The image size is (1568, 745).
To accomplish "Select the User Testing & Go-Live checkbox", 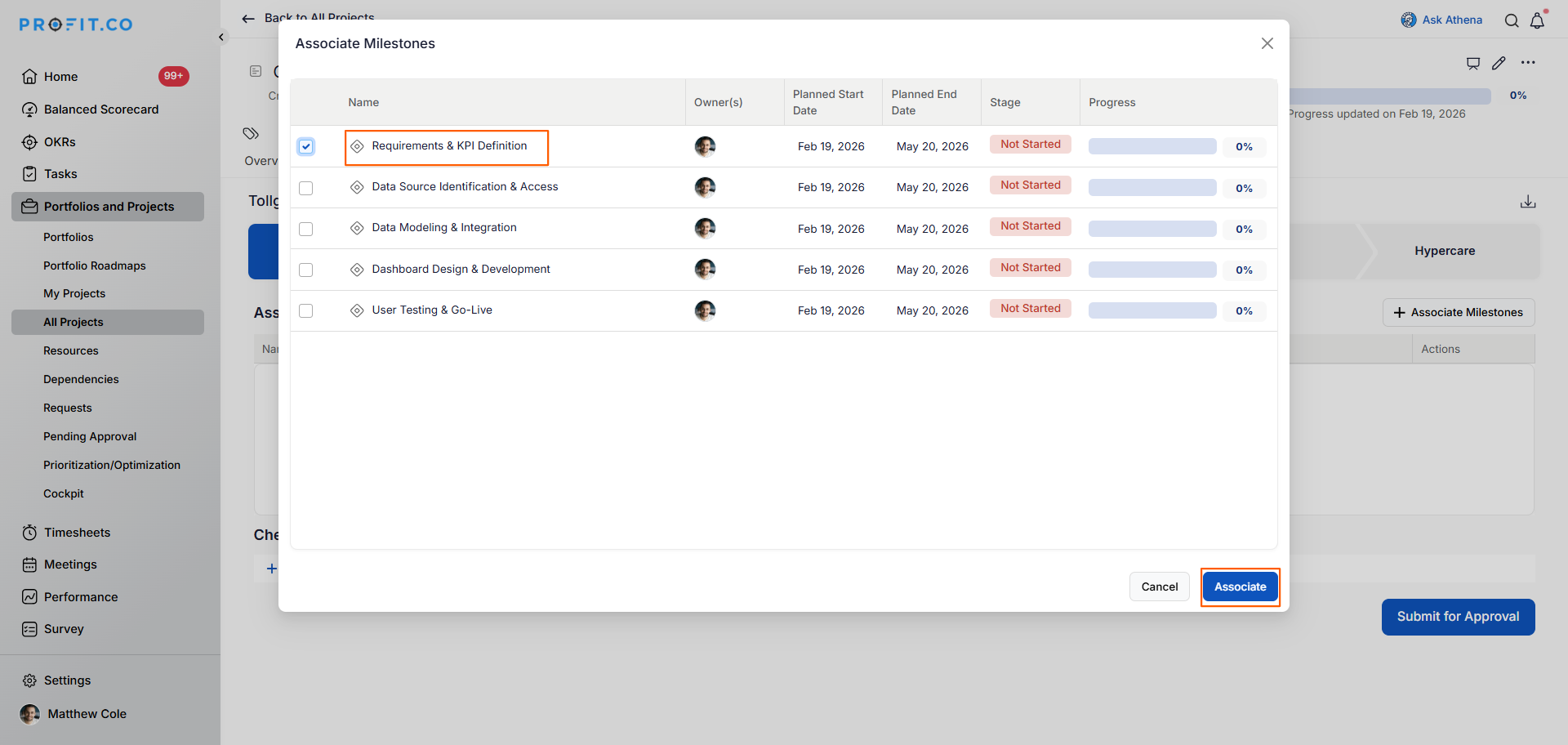I will coord(306,311).
